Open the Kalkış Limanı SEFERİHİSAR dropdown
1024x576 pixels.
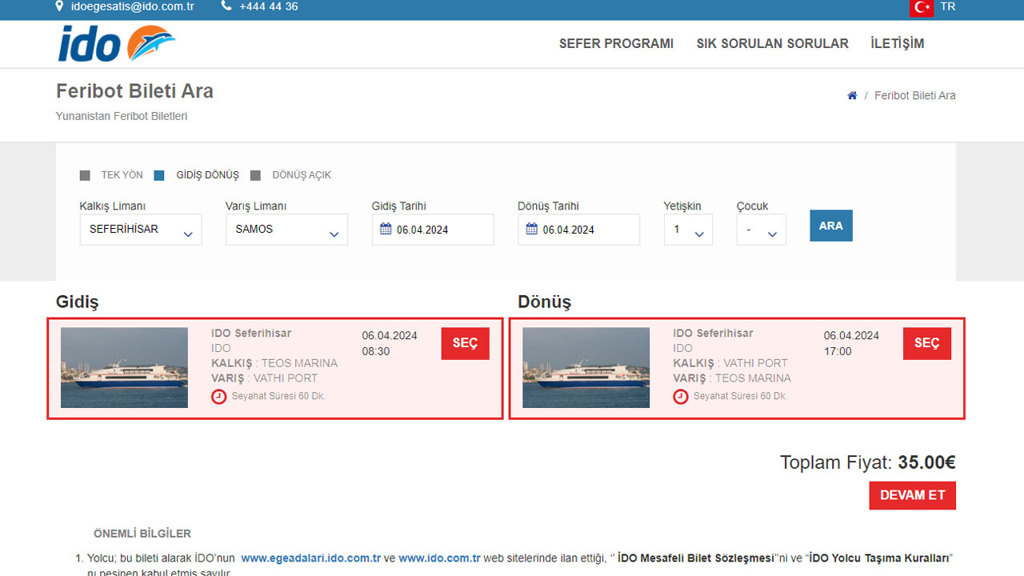pyautogui.click(x=140, y=230)
